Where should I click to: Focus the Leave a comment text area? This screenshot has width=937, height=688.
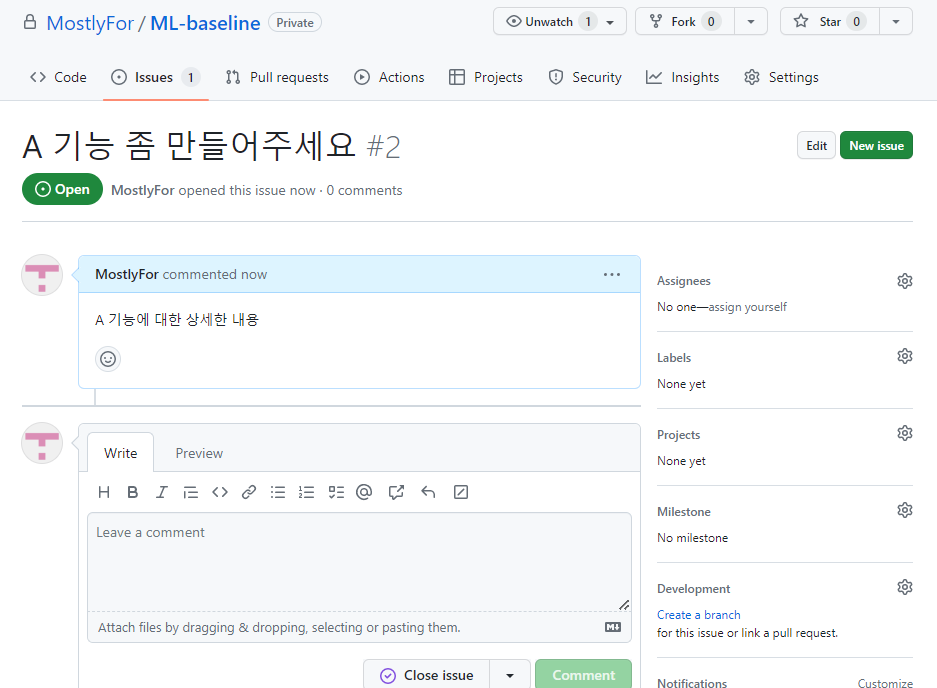359,562
